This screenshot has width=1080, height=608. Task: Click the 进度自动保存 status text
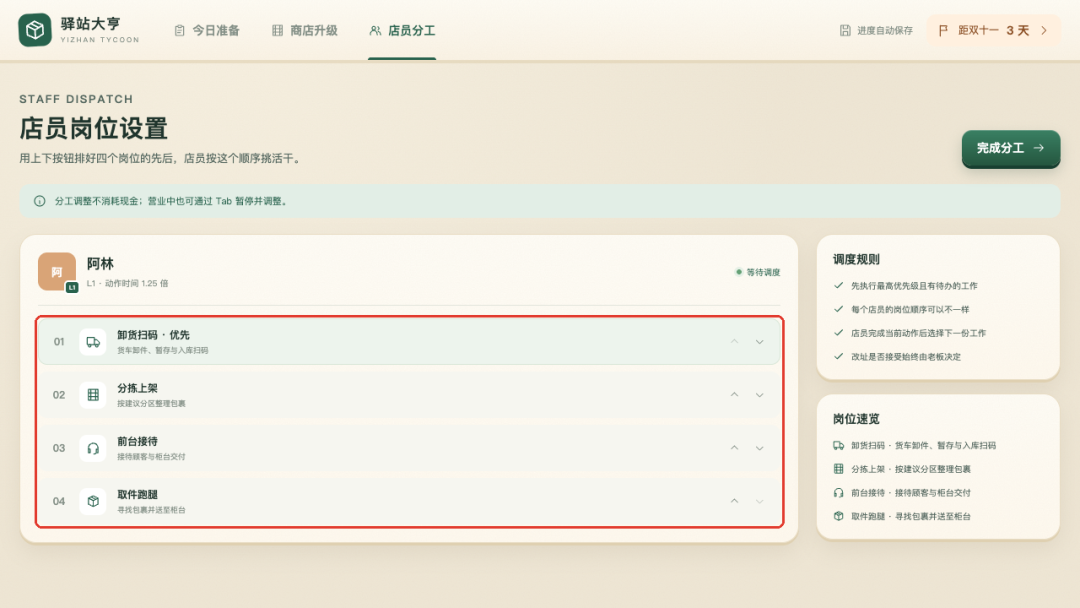click(x=885, y=30)
